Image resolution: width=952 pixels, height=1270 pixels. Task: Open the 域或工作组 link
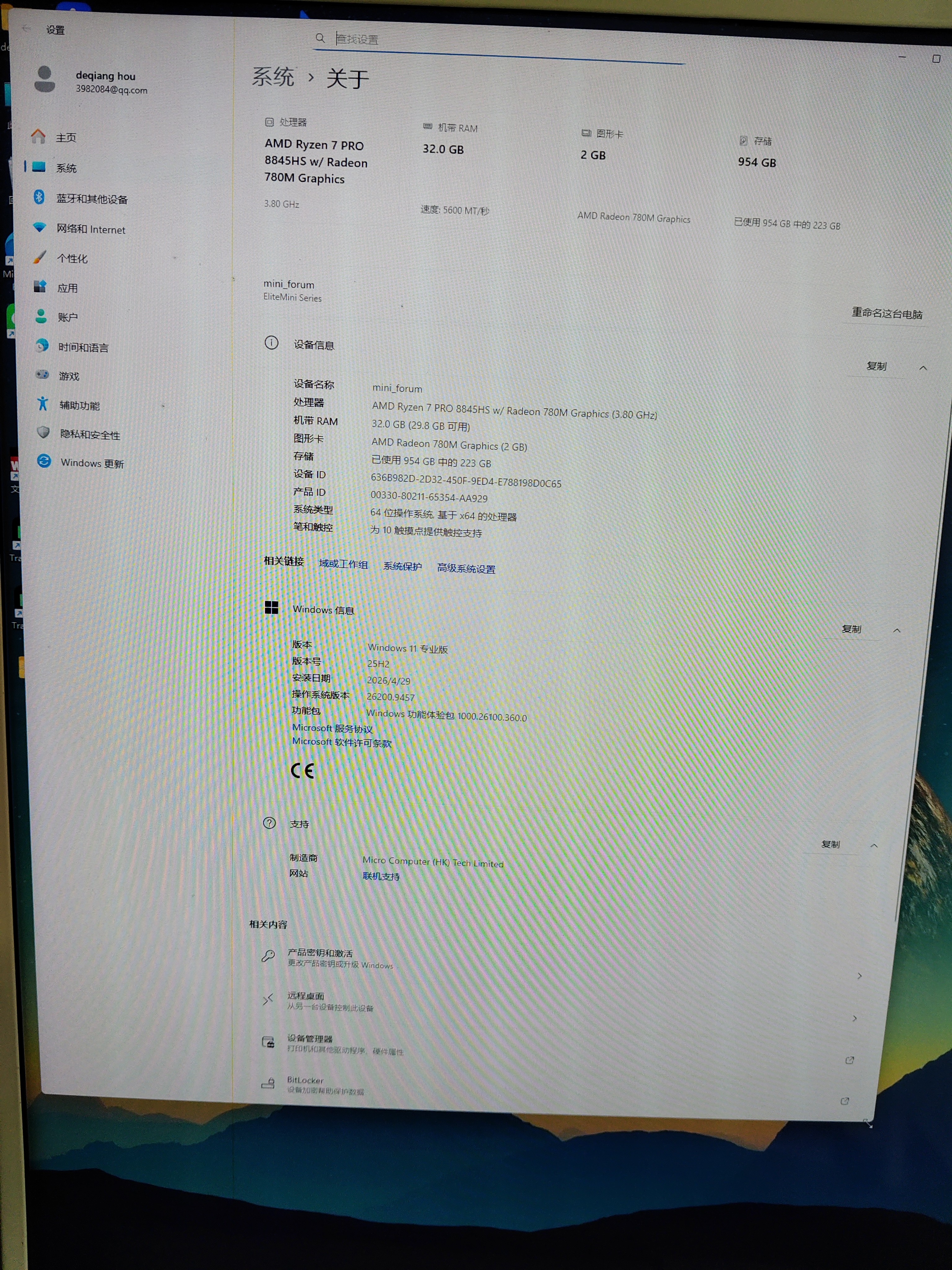coord(343,564)
